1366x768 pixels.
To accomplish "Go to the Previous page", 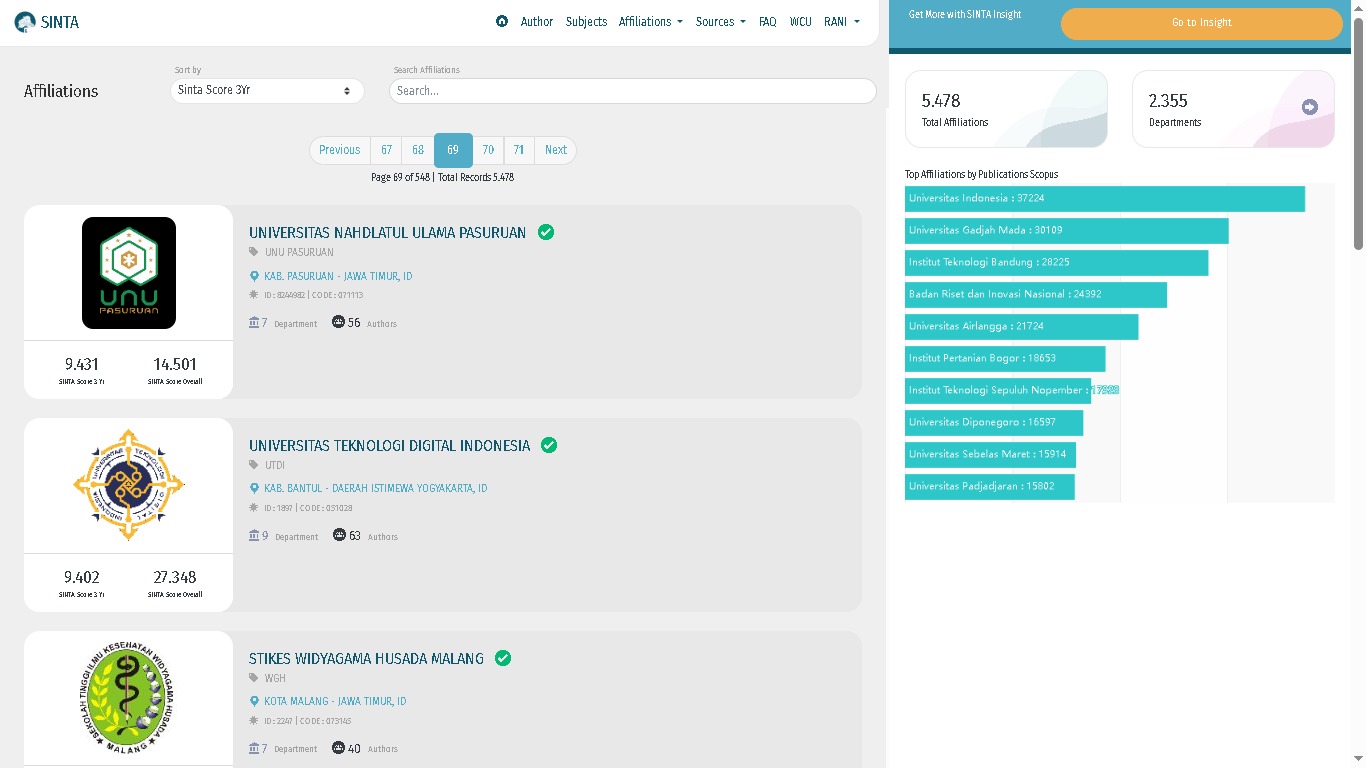I will (x=340, y=150).
